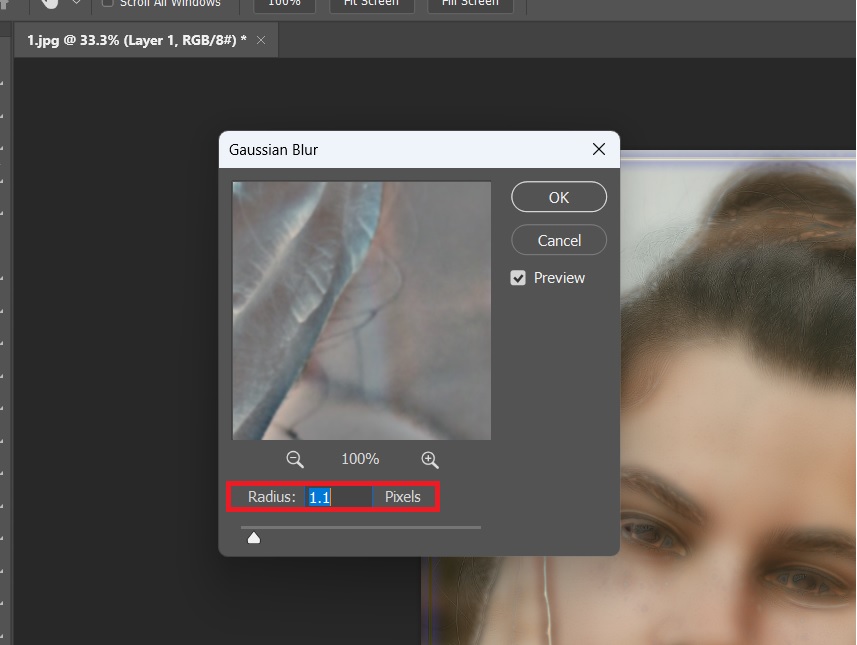This screenshot has height=645, width=857.
Task: Open the Hand tool preset dropdown
Action: [77, 3]
